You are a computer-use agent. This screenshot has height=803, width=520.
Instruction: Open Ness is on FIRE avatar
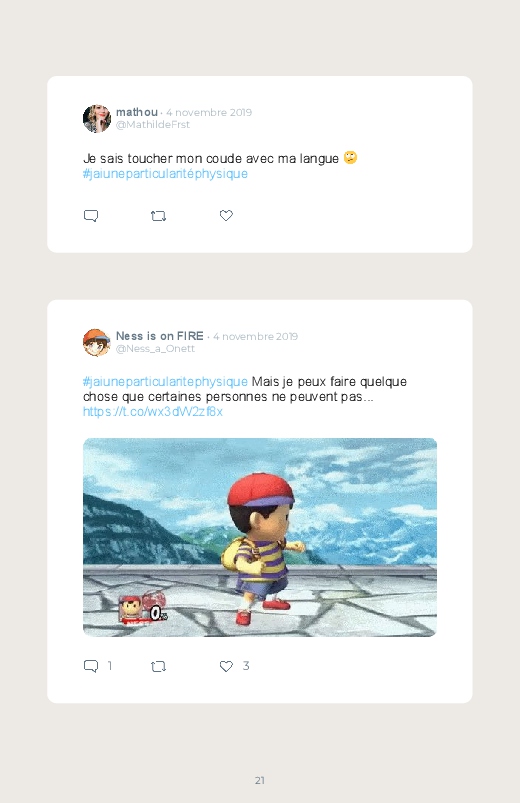click(97, 342)
